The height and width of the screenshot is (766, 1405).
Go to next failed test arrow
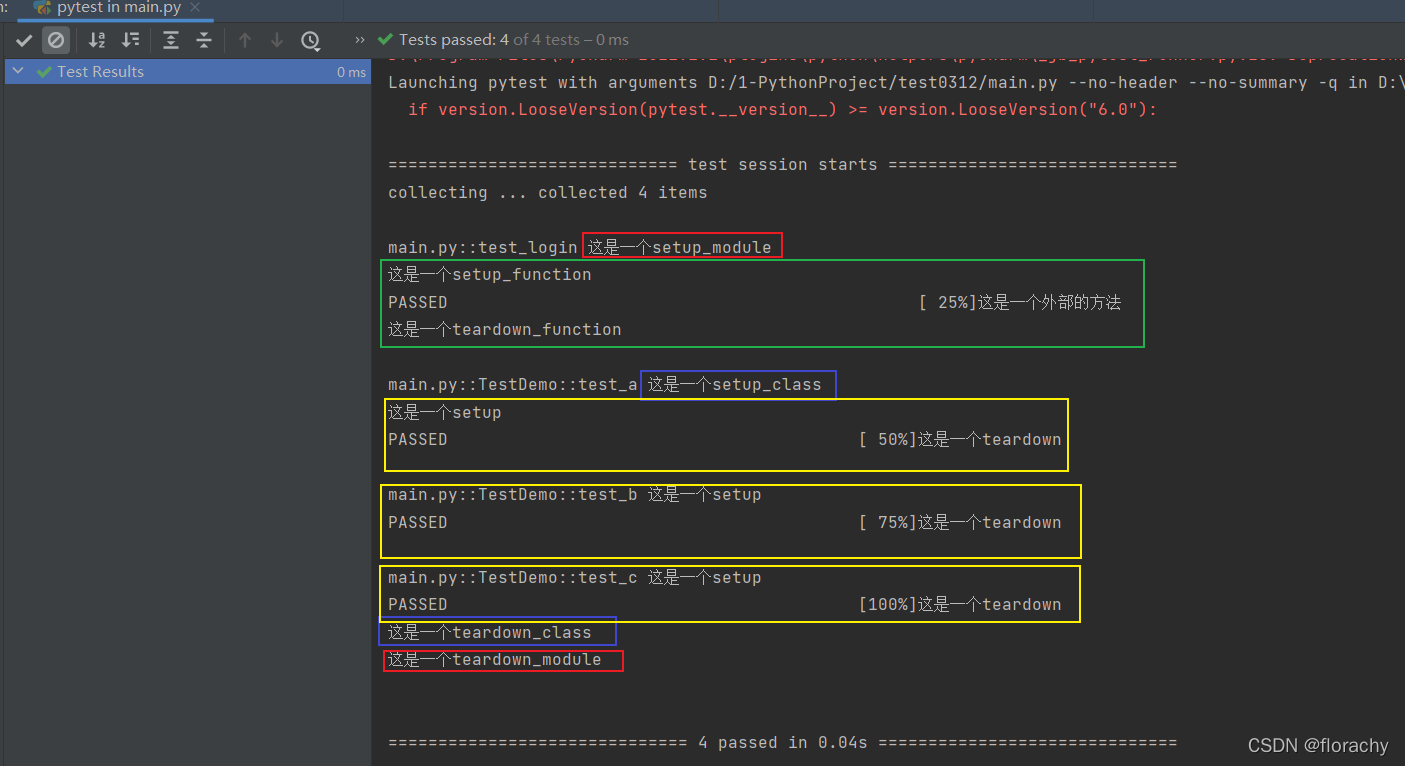coord(277,40)
